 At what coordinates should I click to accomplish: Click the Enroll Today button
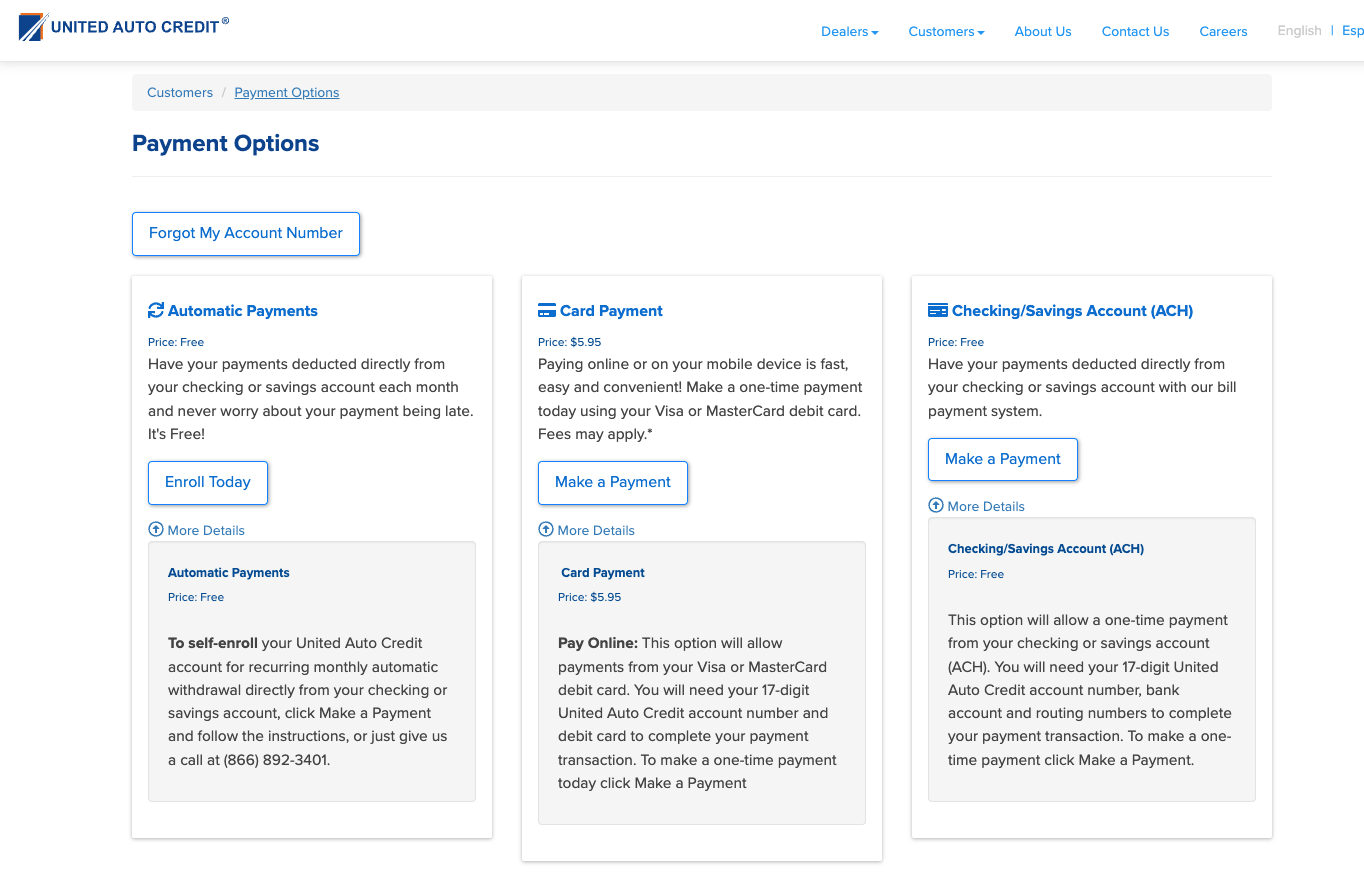(208, 483)
